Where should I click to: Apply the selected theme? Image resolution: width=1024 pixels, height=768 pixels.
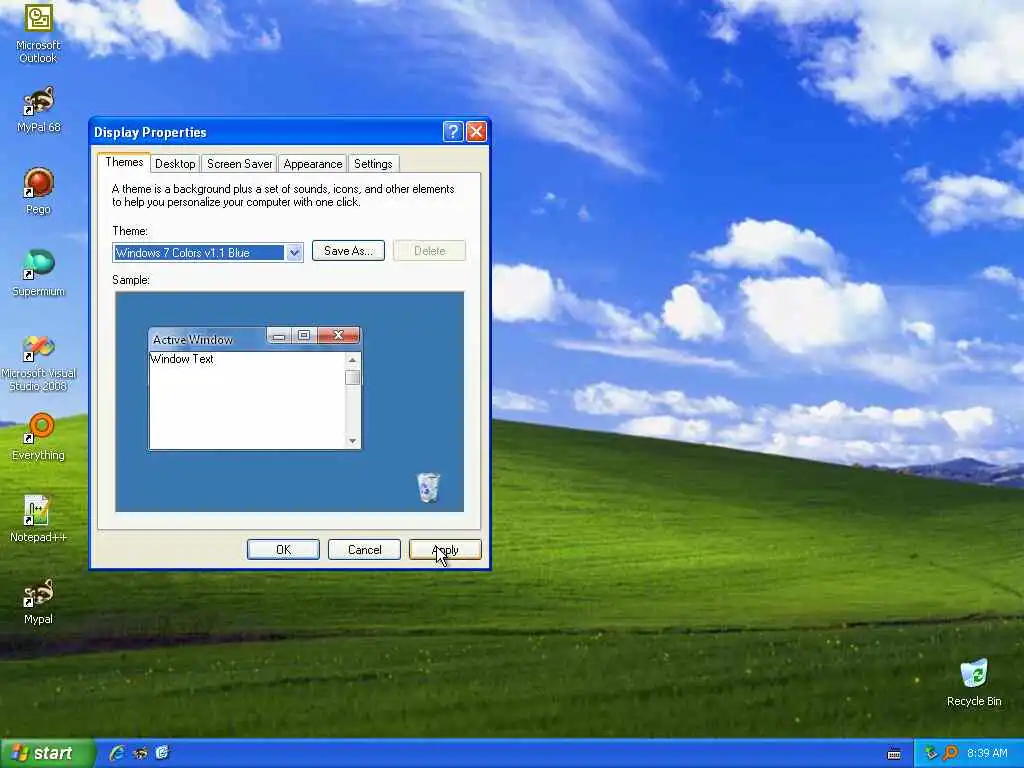pyautogui.click(x=445, y=550)
